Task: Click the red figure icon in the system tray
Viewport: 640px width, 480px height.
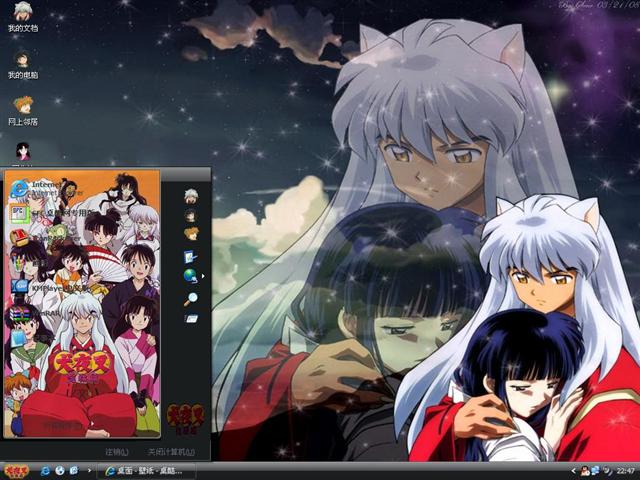Action: coord(585,471)
